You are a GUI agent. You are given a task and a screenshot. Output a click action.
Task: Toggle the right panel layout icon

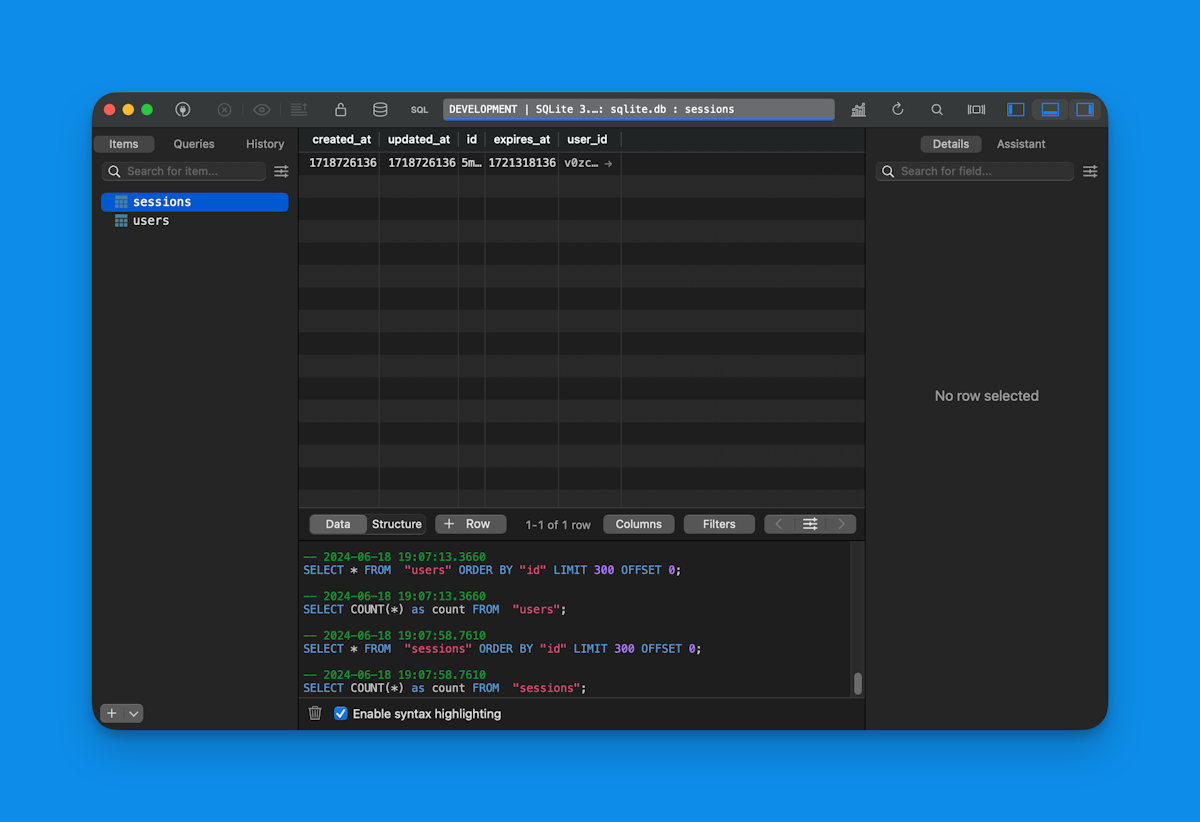tap(1086, 109)
